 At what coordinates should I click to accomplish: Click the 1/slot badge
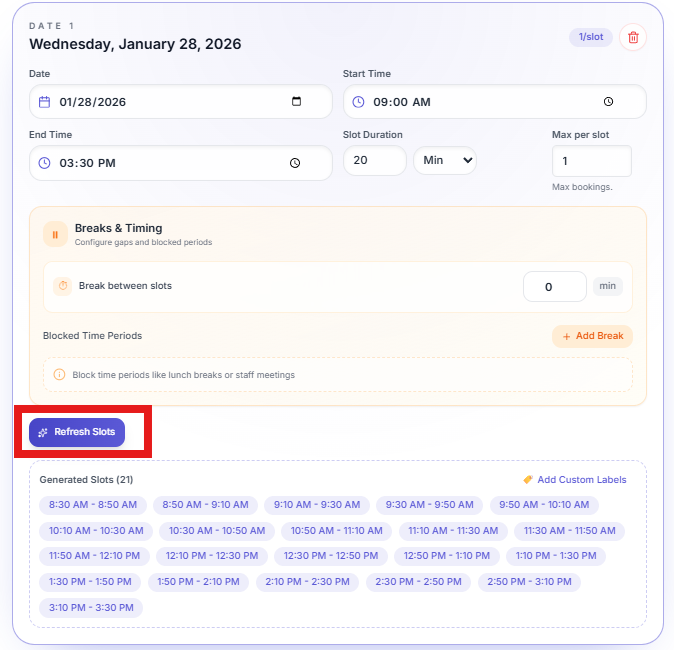591,37
